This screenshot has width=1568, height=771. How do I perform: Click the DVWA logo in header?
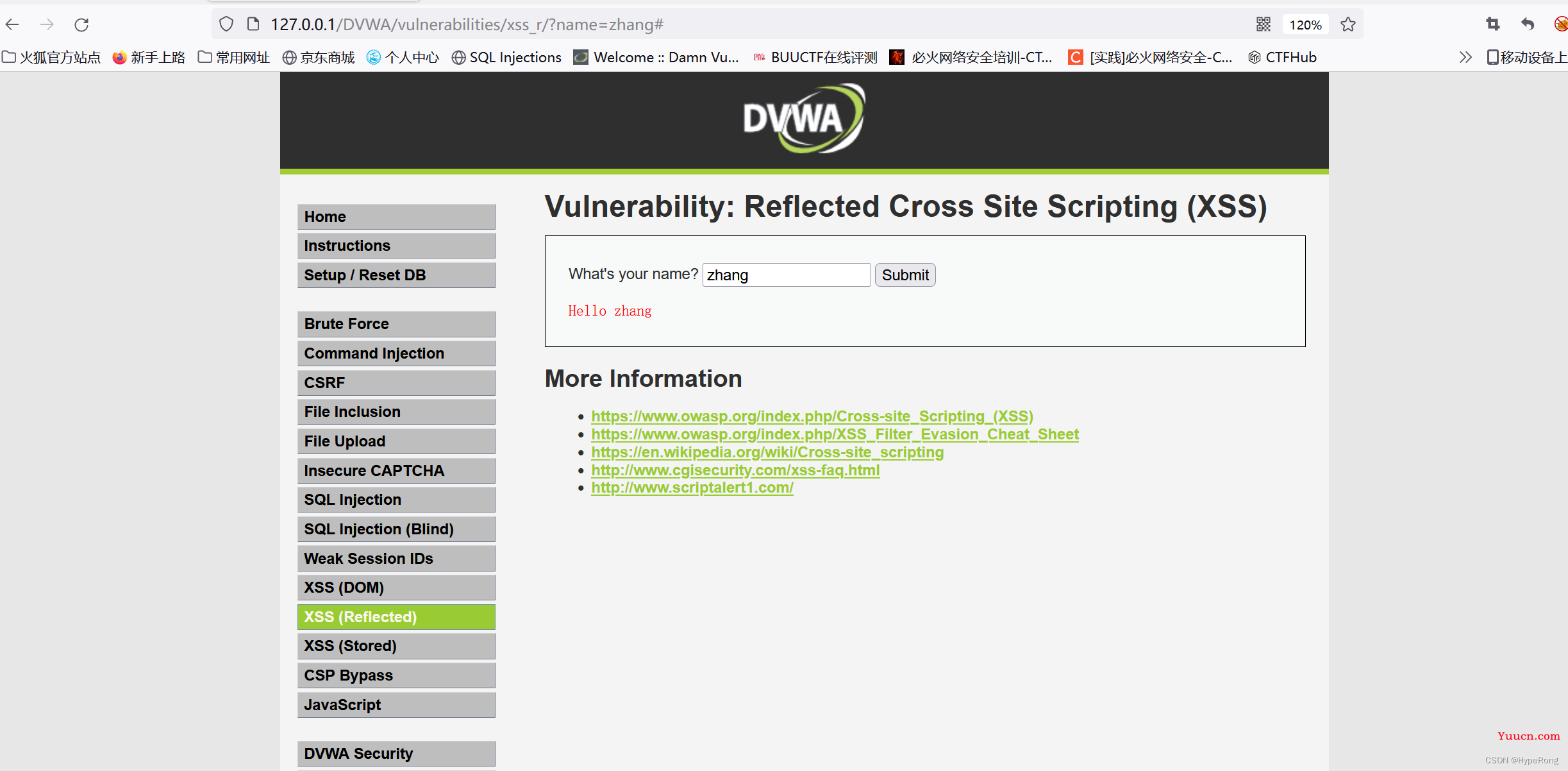[804, 119]
